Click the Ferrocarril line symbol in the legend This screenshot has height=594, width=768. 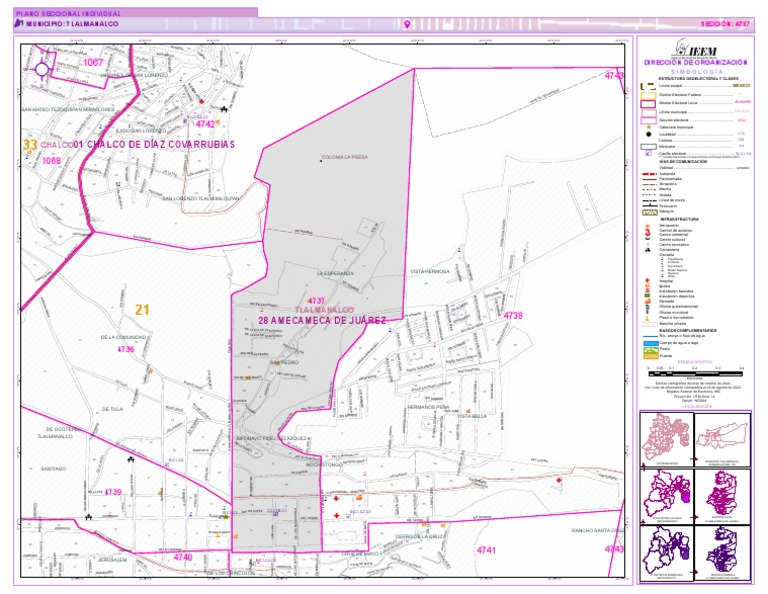pyautogui.click(x=648, y=206)
